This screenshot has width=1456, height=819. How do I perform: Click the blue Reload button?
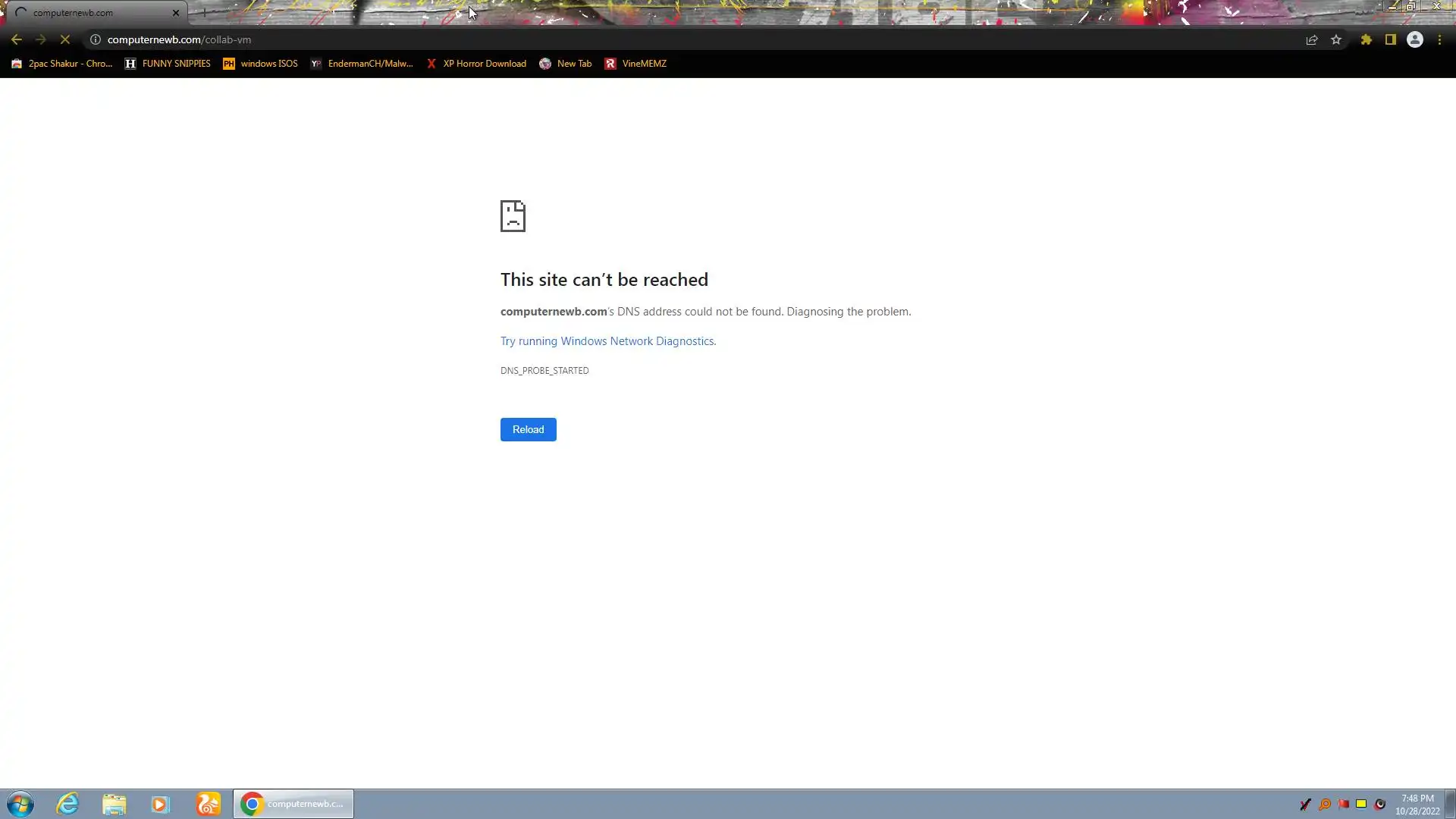[x=528, y=429]
